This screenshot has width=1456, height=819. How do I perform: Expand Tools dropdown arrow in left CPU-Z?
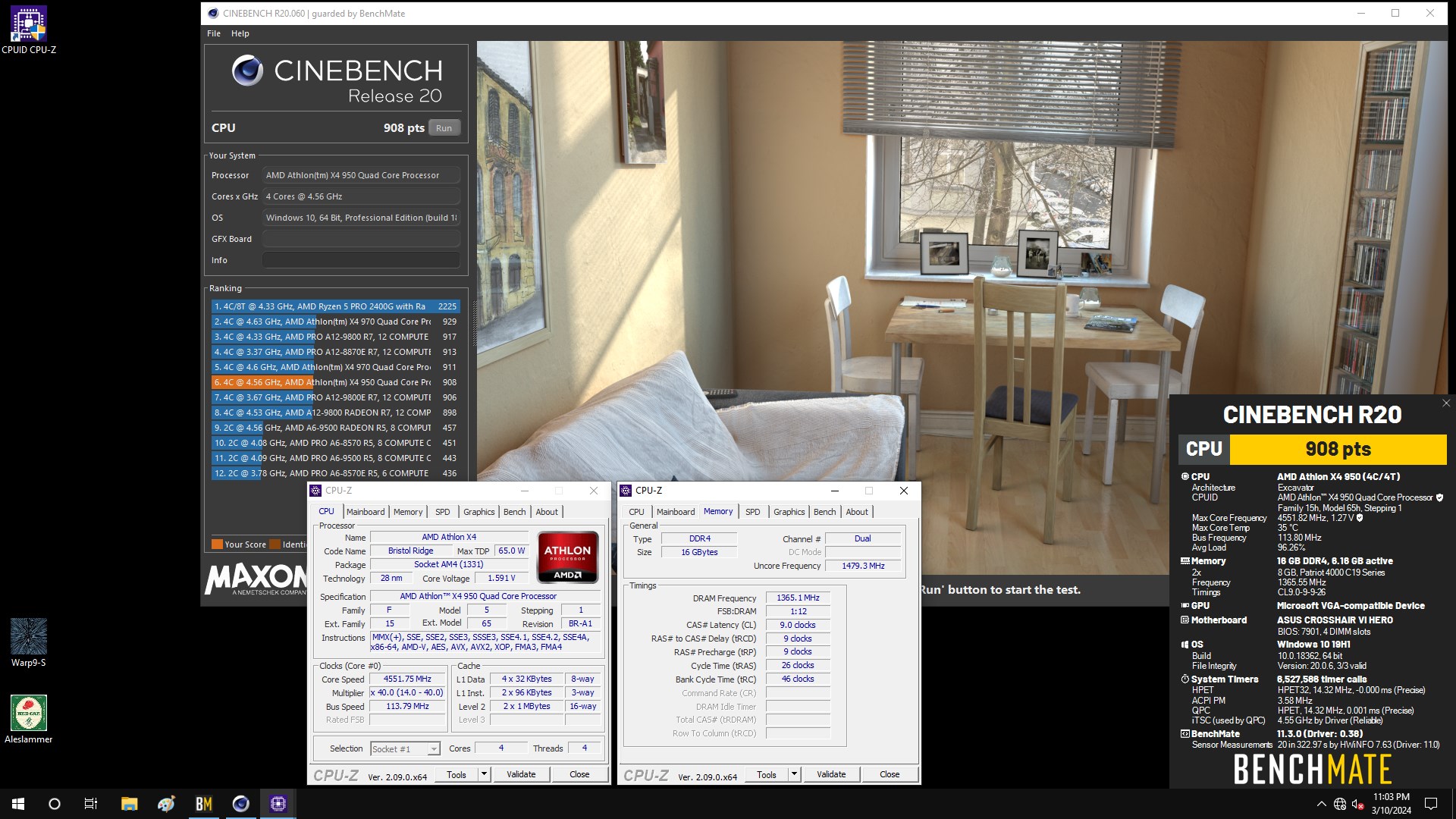pos(484,774)
